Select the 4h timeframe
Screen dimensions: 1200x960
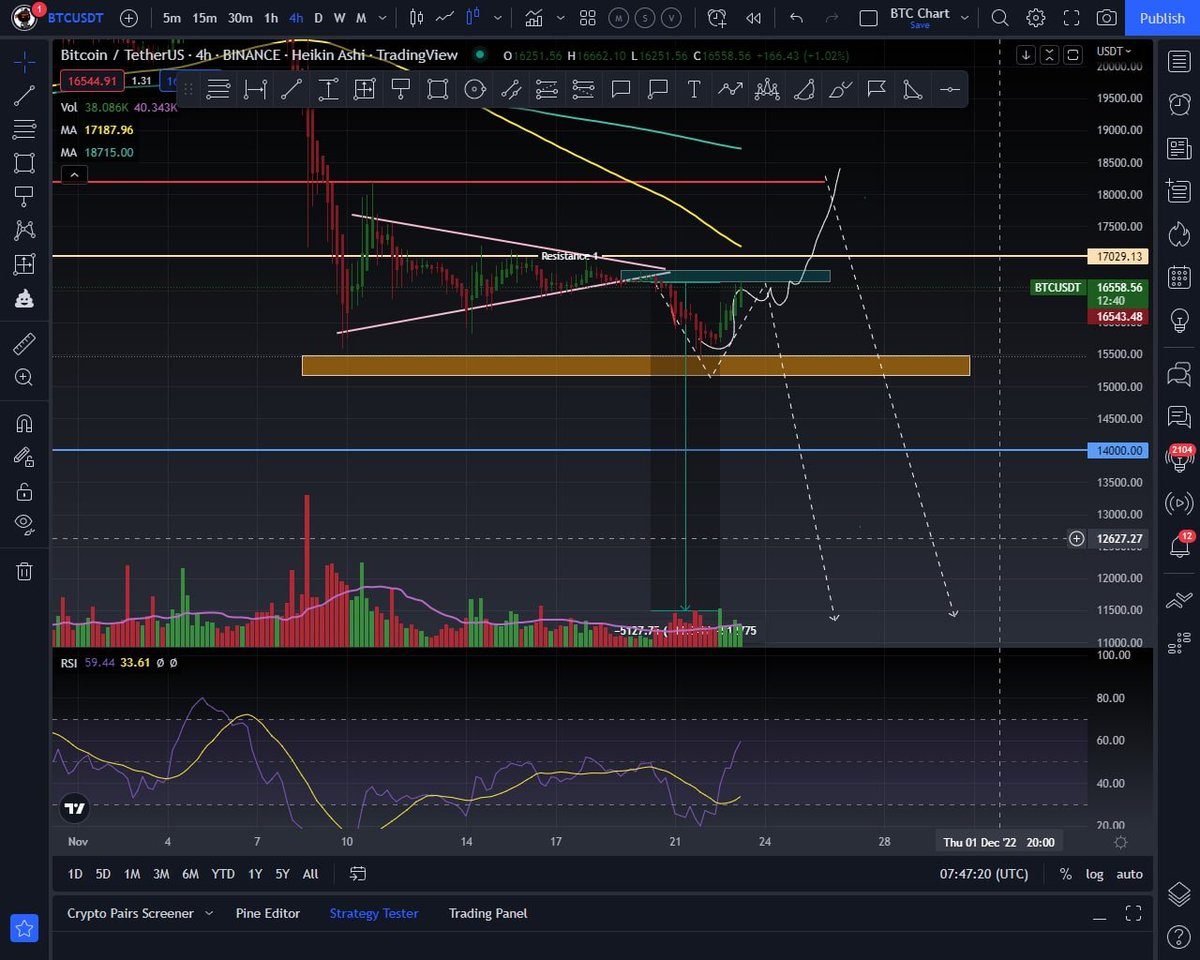tap(296, 18)
